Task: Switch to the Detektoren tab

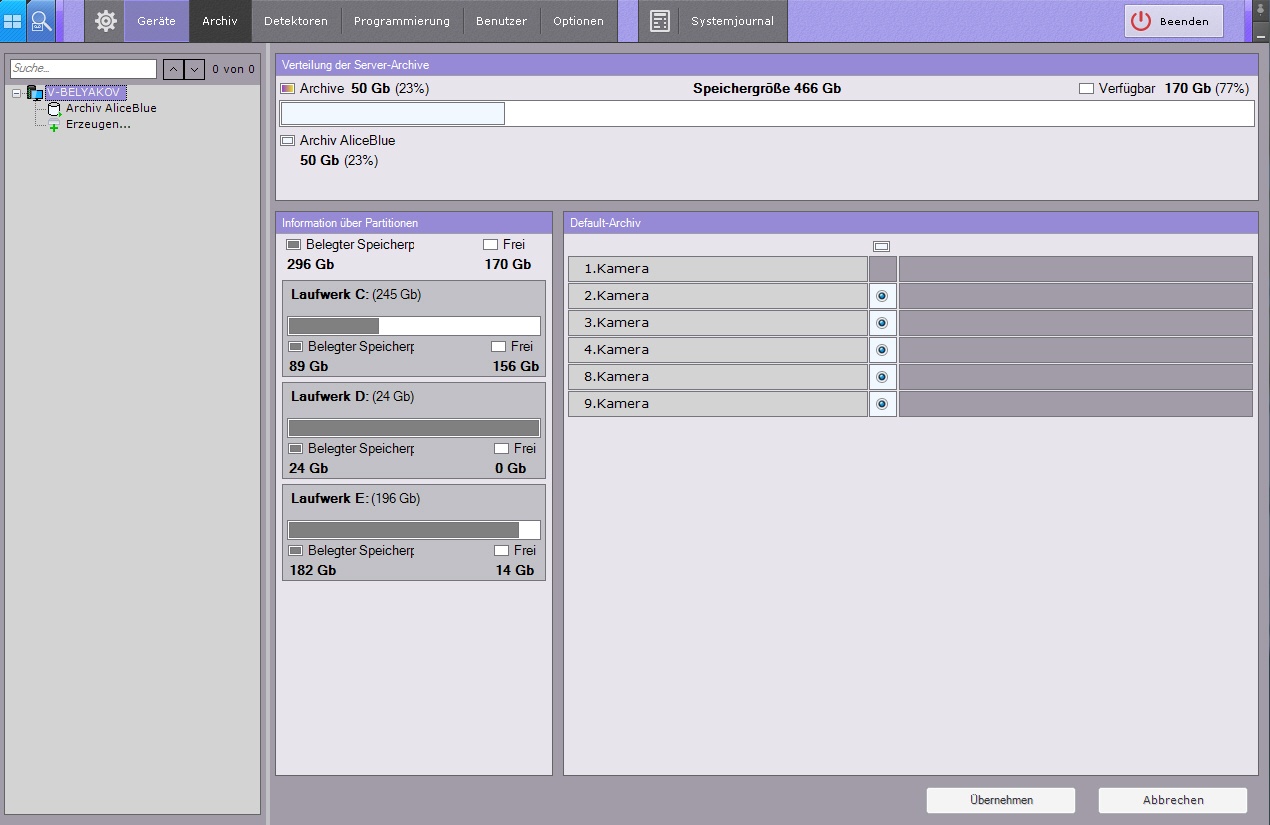Action: (295, 21)
